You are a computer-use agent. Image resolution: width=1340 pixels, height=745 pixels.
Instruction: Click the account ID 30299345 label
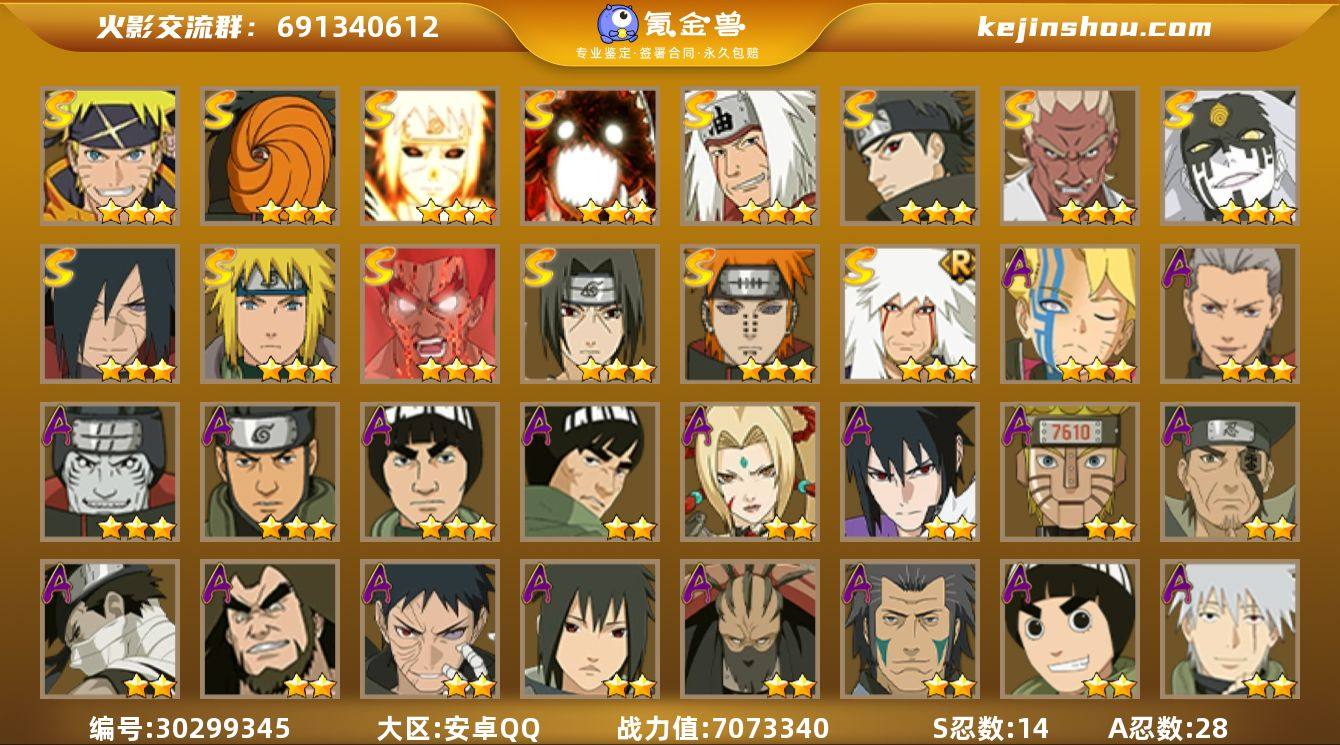[x=190, y=727]
